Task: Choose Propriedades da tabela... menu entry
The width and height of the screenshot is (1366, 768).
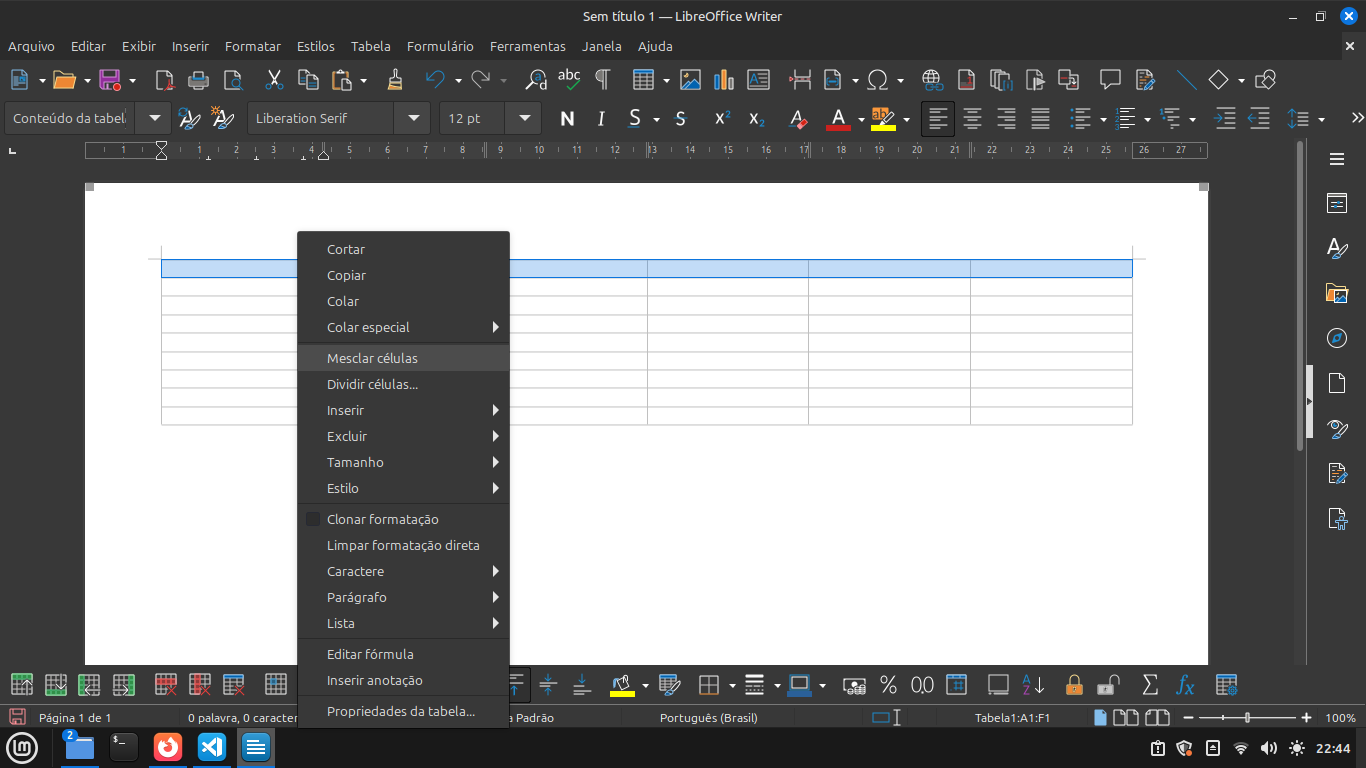Action: pyautogui.click(x=404, y=711)
